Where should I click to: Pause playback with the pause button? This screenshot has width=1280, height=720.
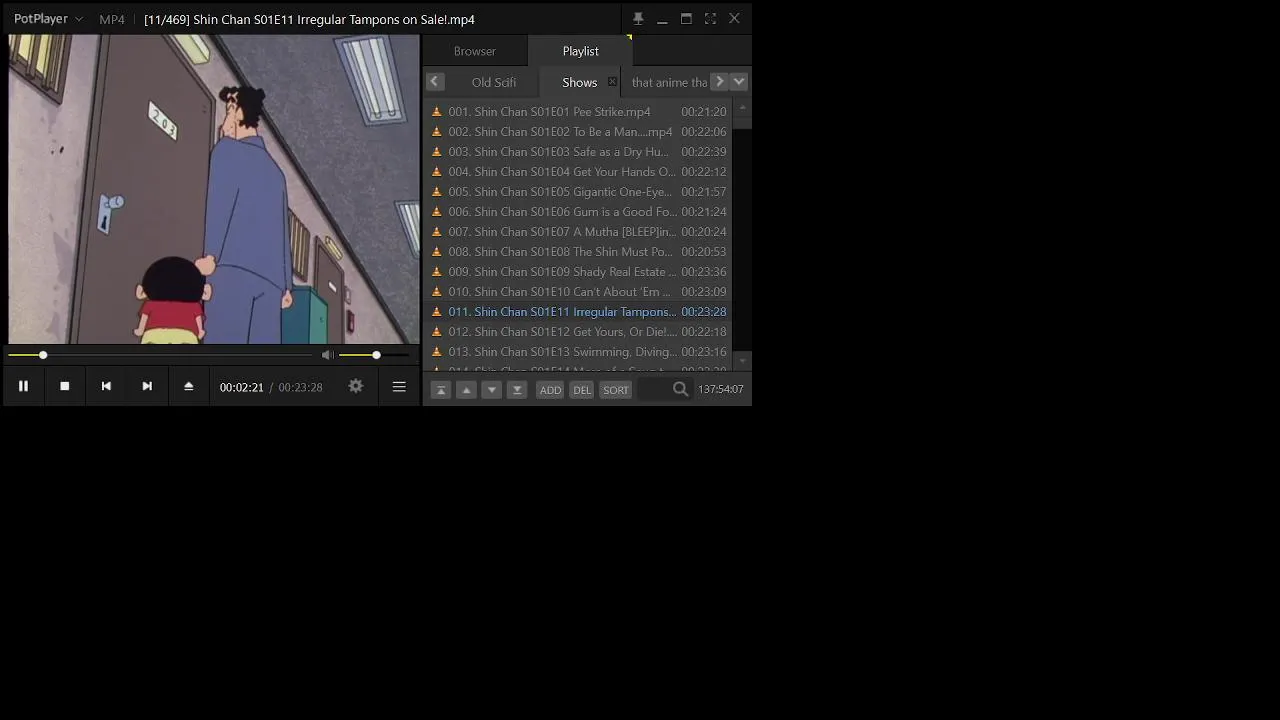click(23, 386)
